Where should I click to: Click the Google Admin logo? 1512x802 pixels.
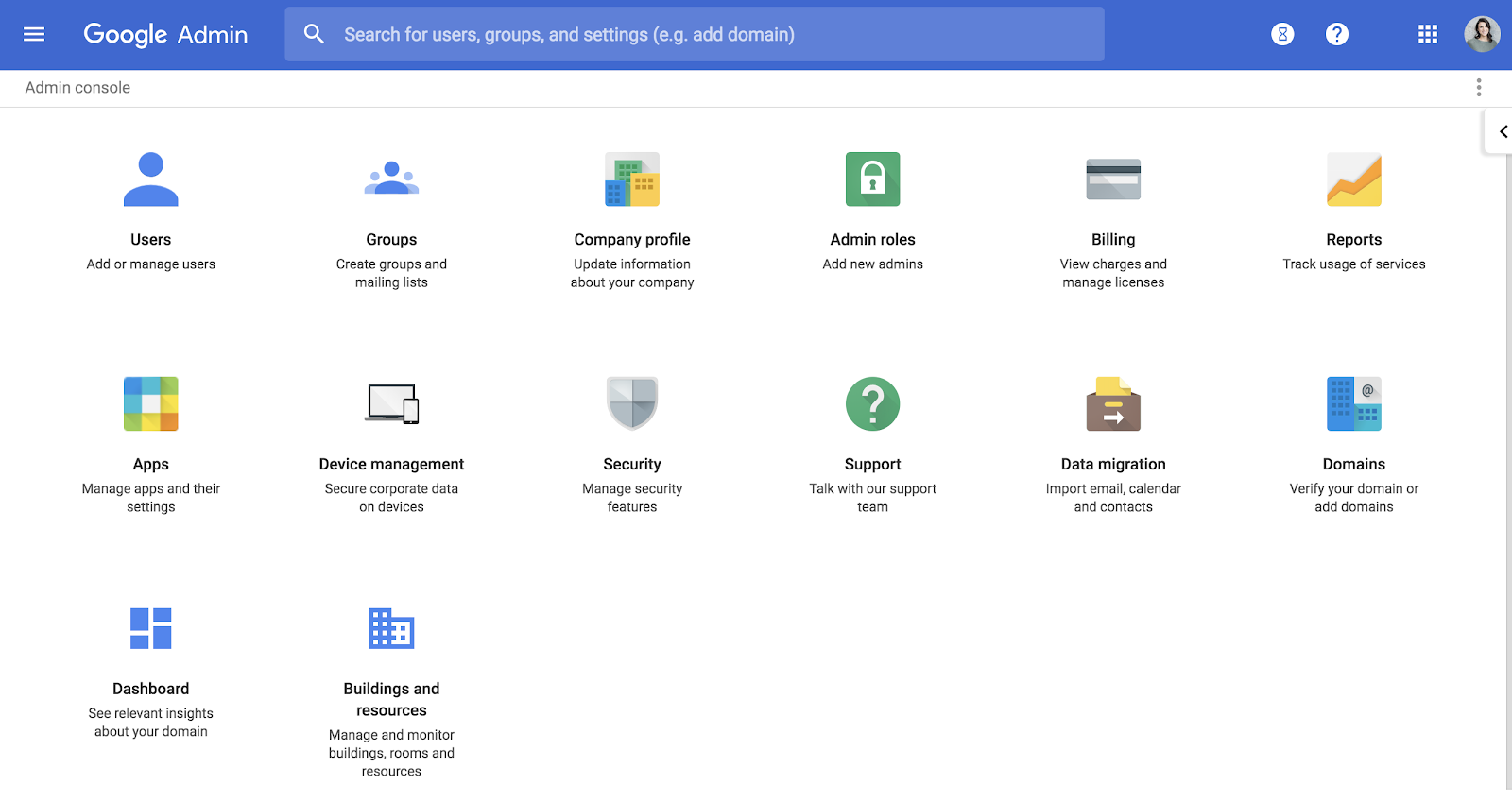(x=165, y=35)
